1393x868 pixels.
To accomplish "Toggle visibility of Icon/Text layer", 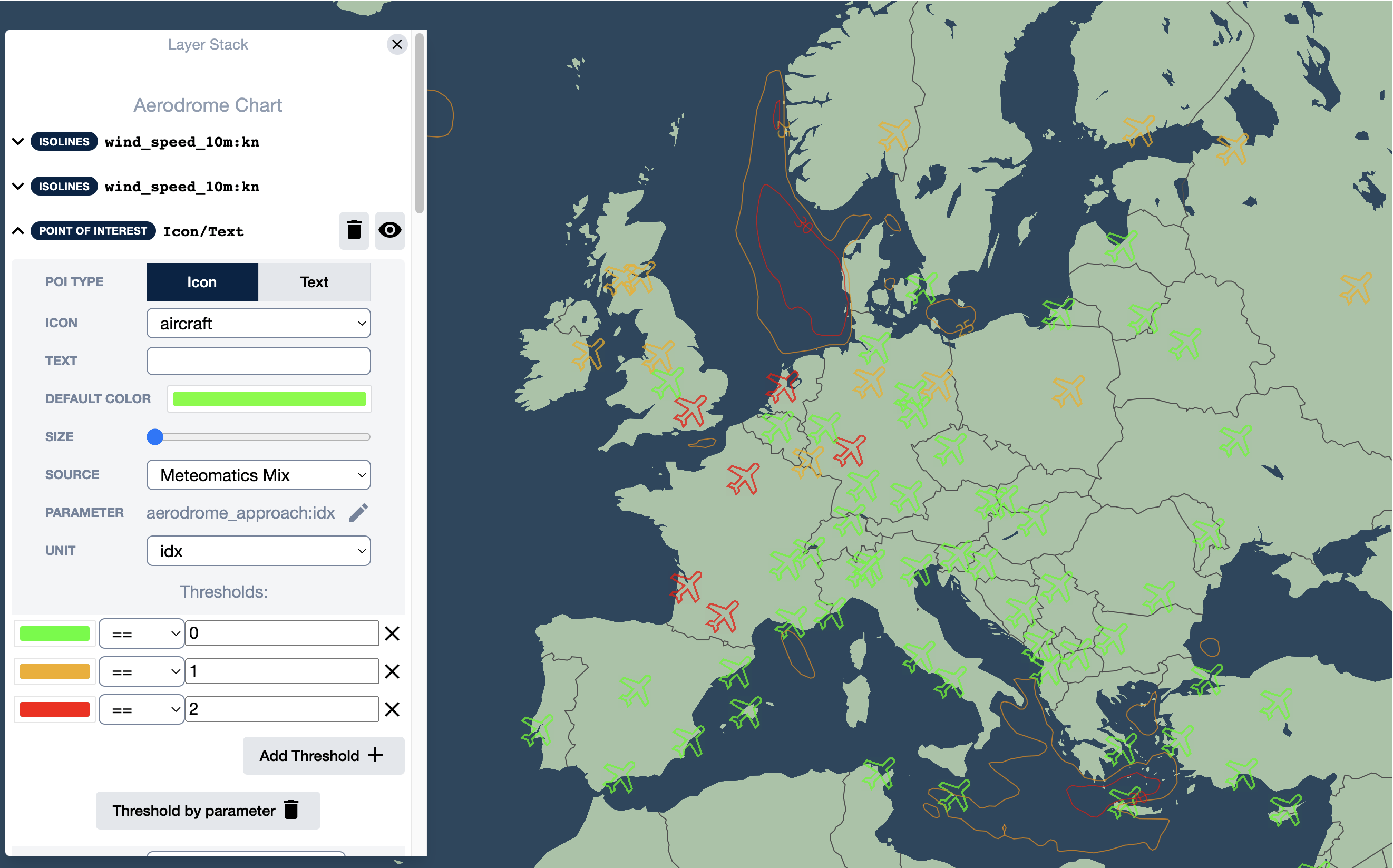I will pos(389,230).
